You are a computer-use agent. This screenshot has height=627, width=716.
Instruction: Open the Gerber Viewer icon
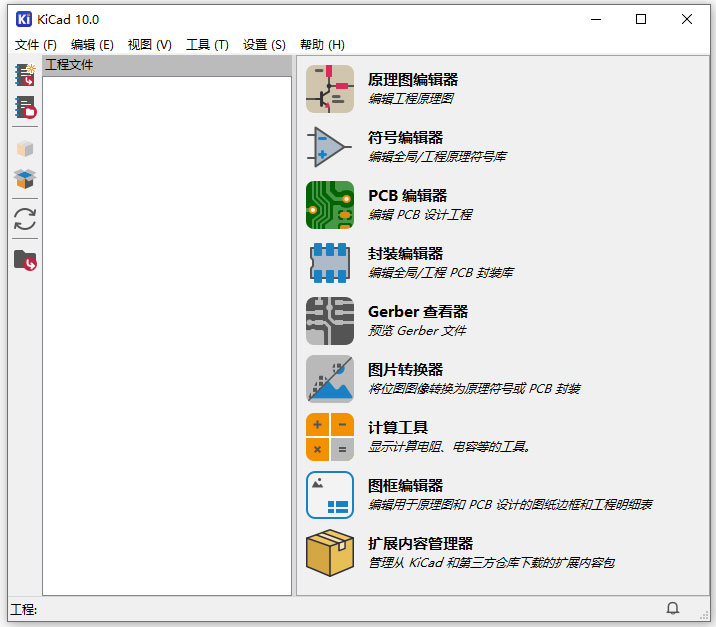(330, 321)
